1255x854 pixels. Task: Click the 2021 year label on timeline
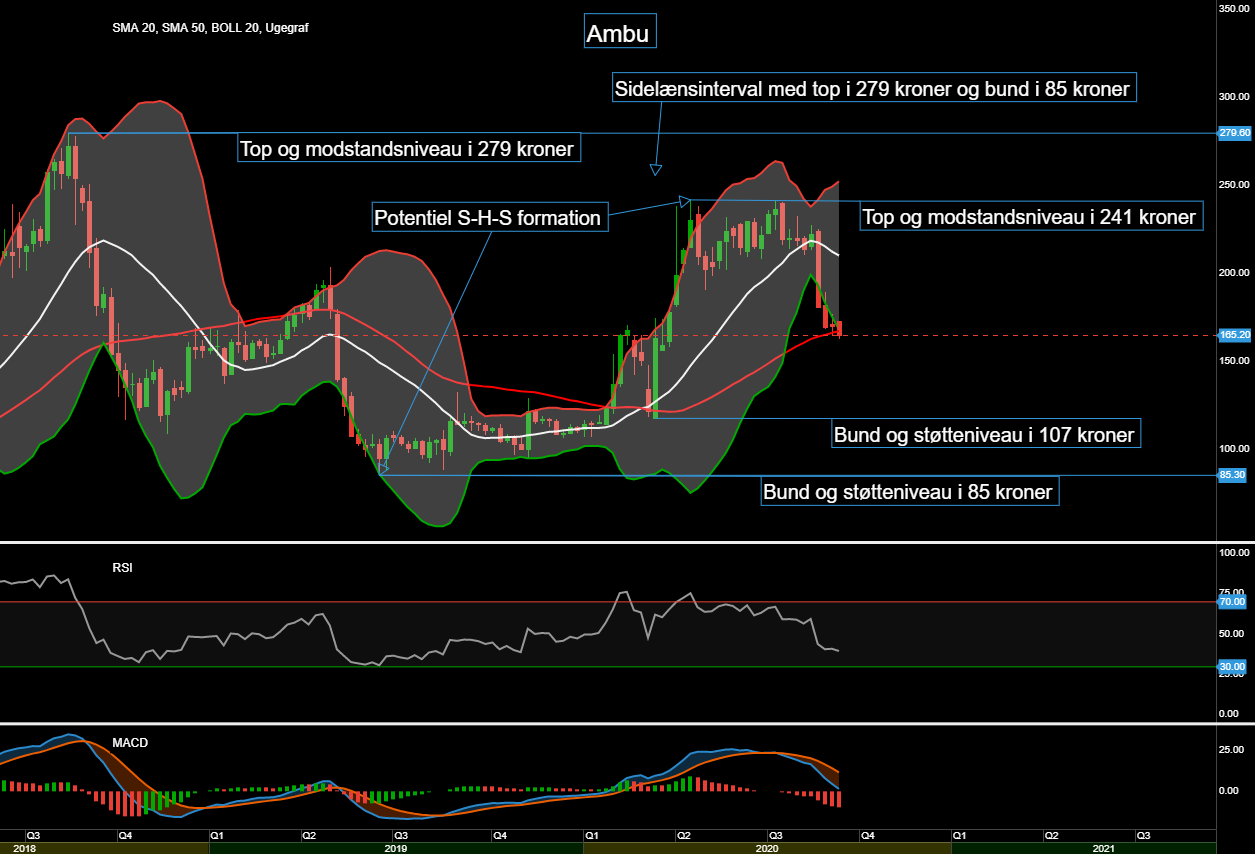pyautogui.click(x=1104, y=847)
